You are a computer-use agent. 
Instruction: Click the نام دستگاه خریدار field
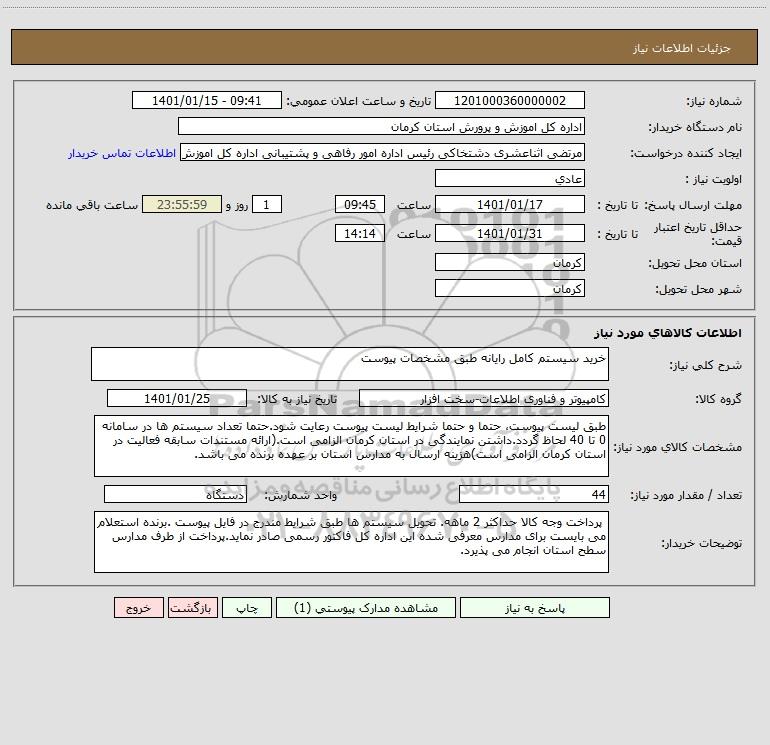pyautogui.click(x=381, y=126)
